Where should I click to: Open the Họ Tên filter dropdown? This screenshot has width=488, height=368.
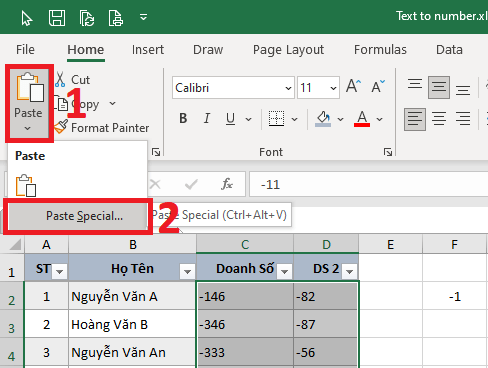pos(187,272)
